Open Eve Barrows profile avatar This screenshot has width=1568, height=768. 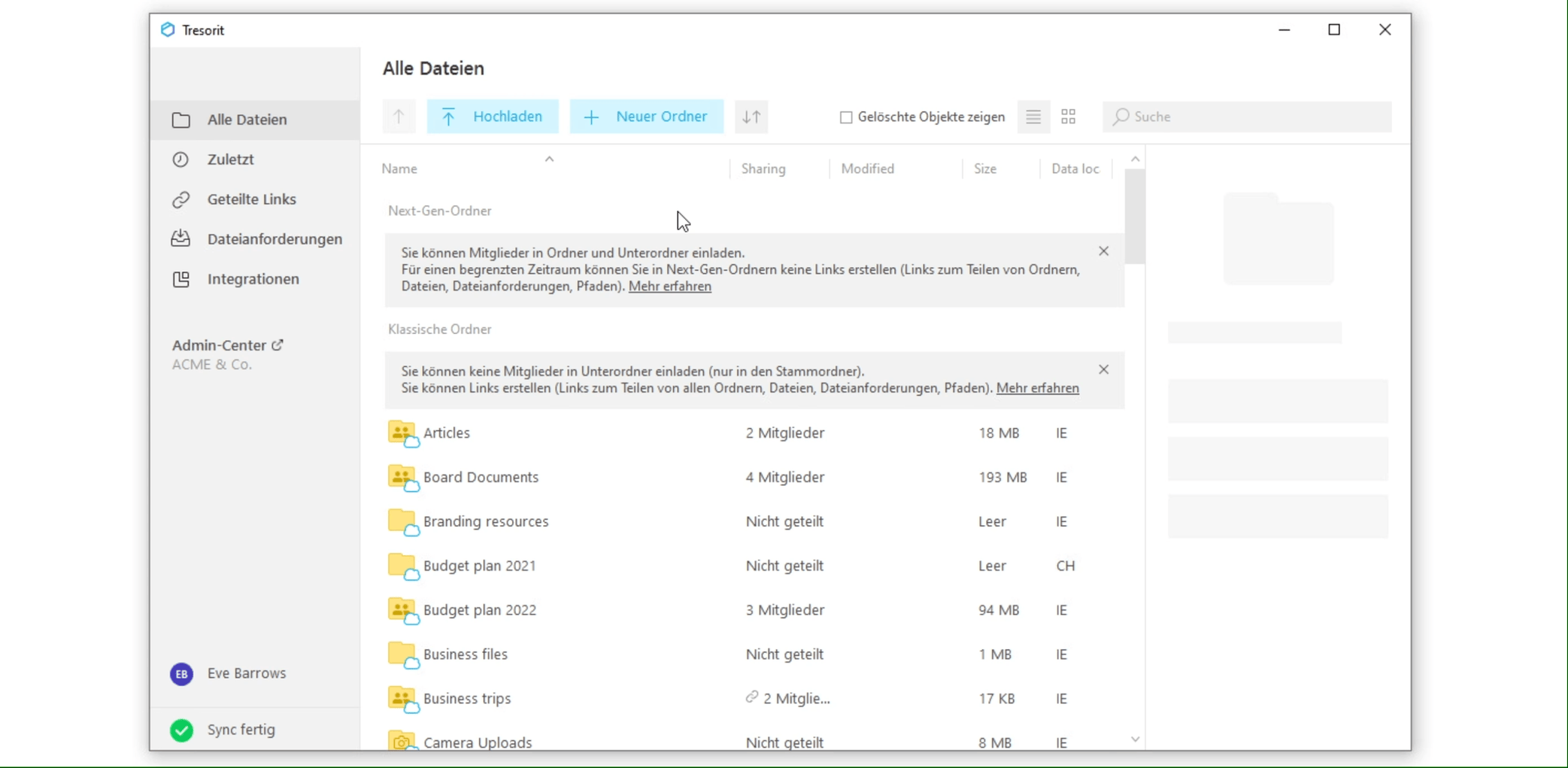181,674
